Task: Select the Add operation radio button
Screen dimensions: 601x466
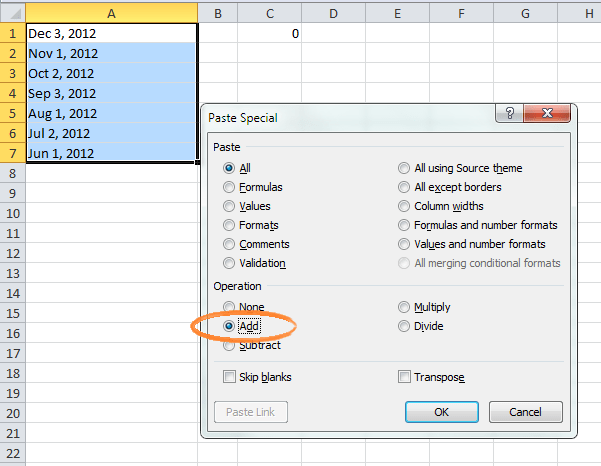Action: (230, 326)
